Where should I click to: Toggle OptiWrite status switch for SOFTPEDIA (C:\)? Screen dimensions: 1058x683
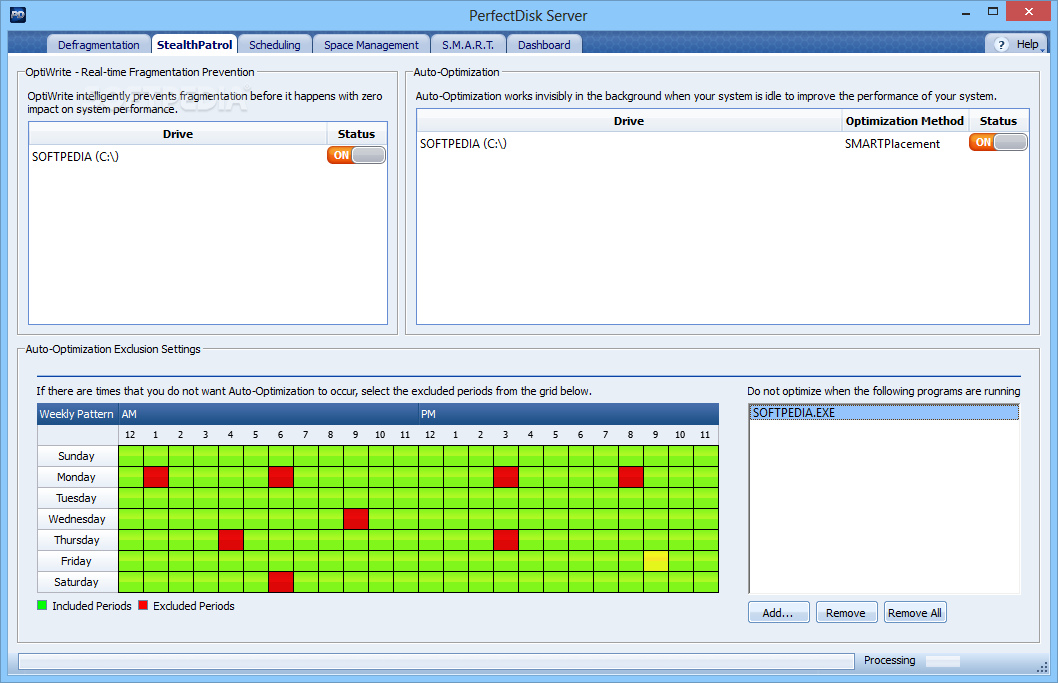pos(356,155)
